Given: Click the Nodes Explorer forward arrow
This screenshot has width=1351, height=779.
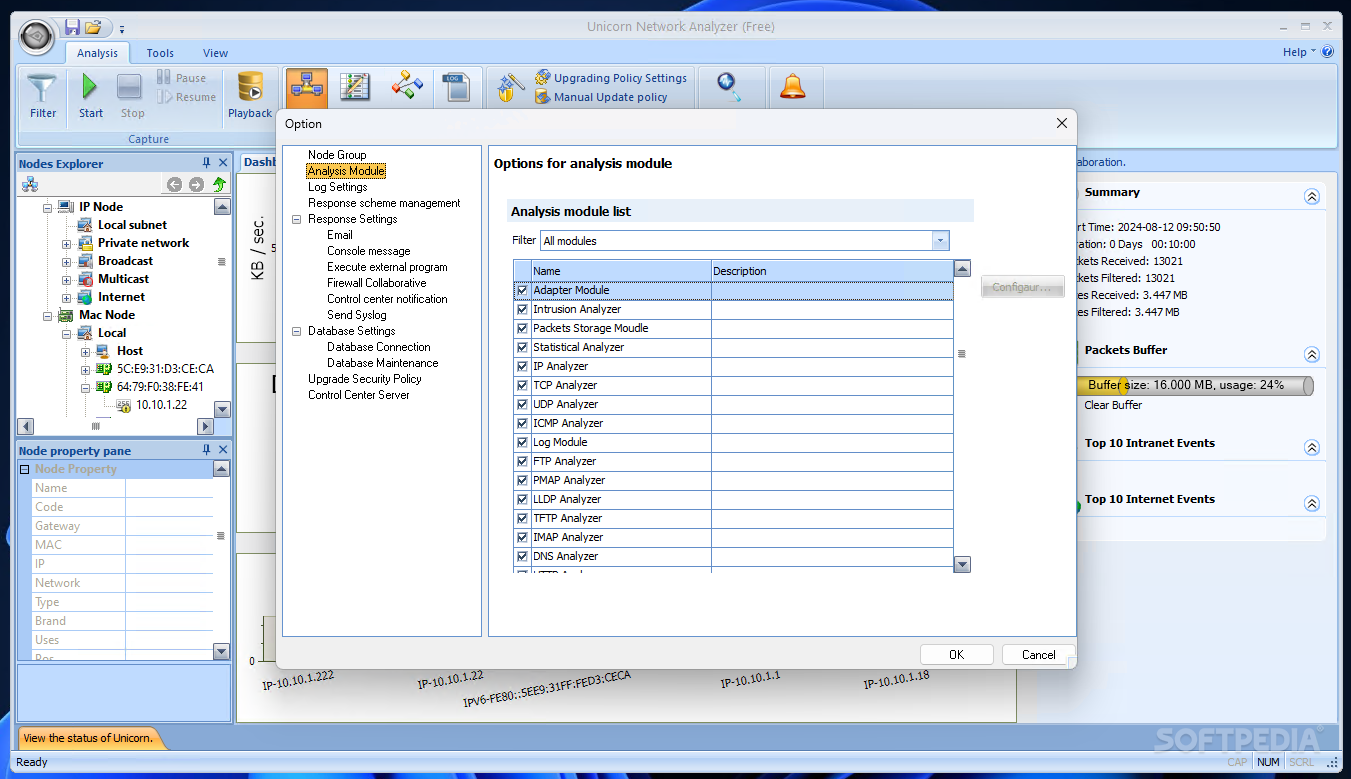Looking at the screenshot, I should pos(196,185).
